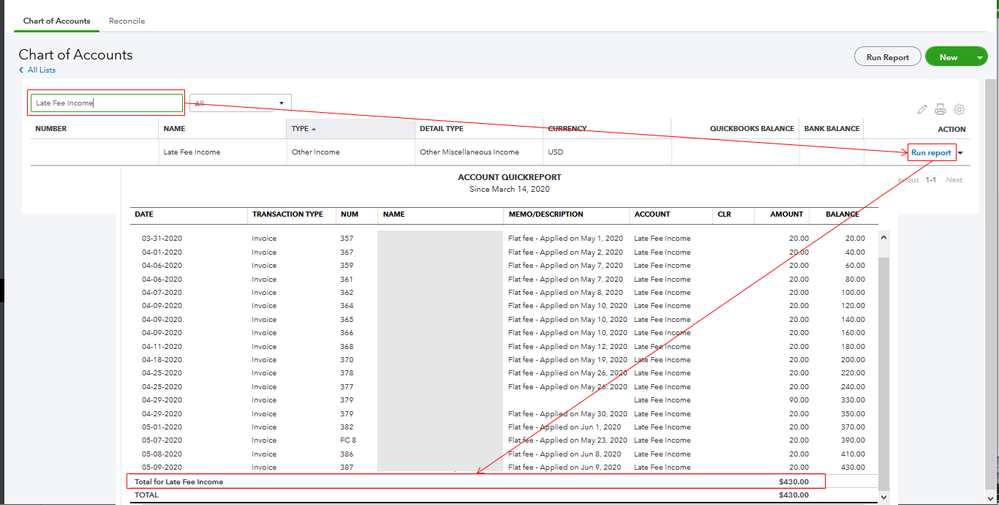
Task: Click the Other Income type cell
Action: pos(316,153)
